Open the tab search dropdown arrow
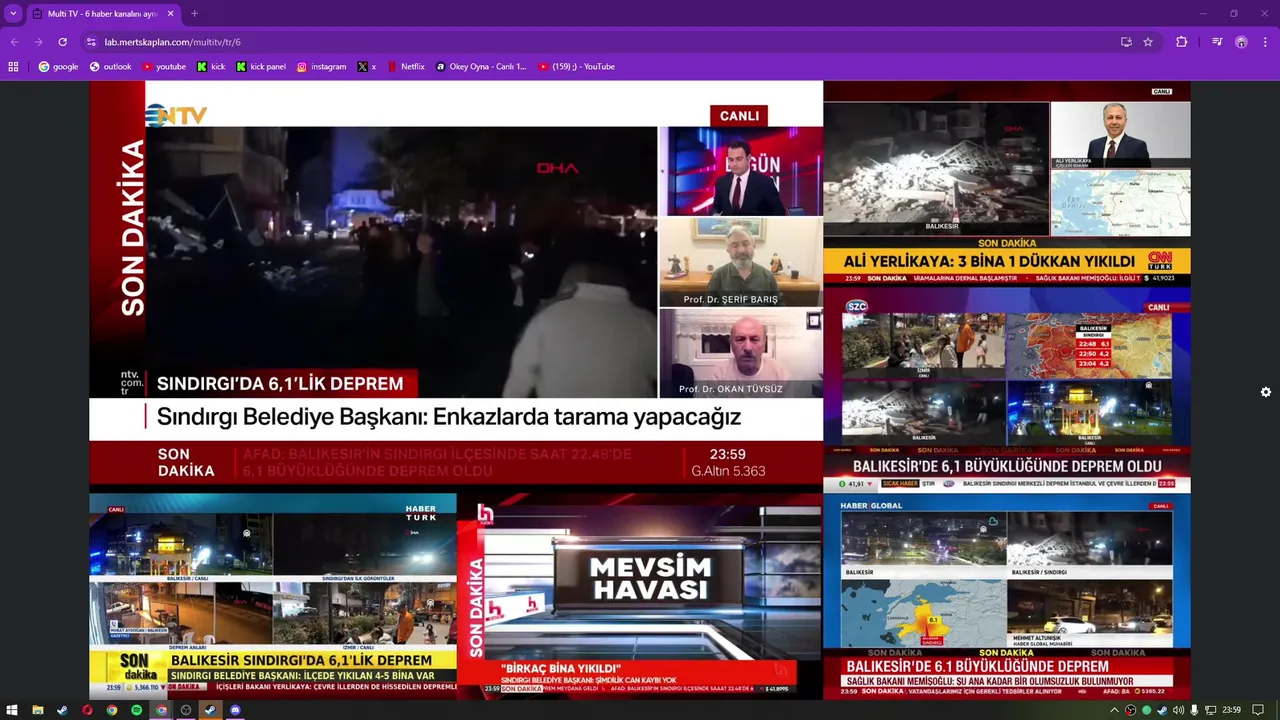 click(x=13, y=14)
